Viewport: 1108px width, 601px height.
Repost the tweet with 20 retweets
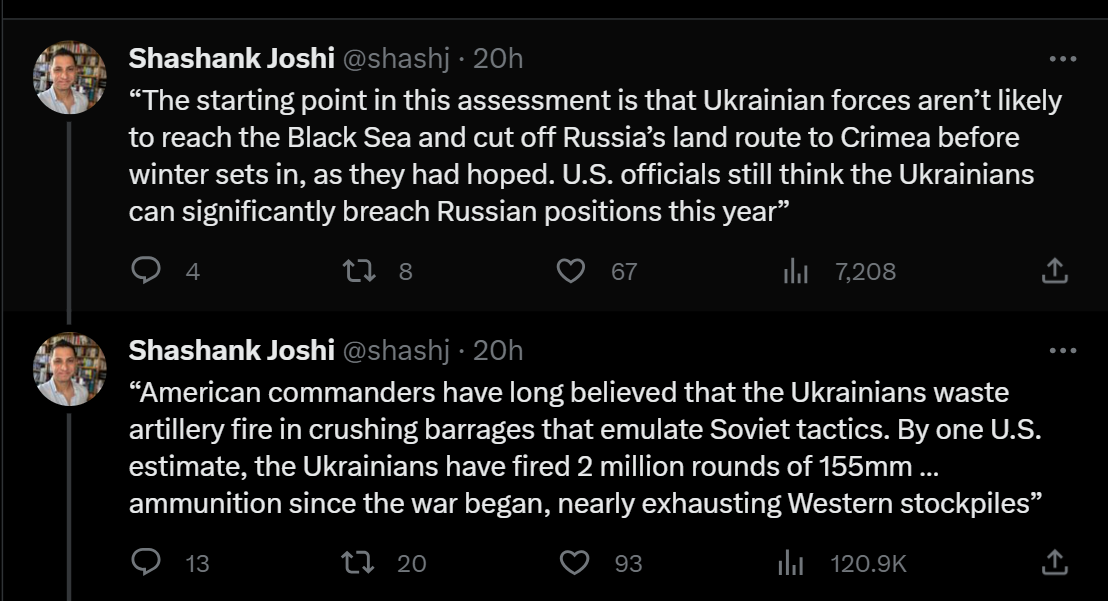coord(358,562)
